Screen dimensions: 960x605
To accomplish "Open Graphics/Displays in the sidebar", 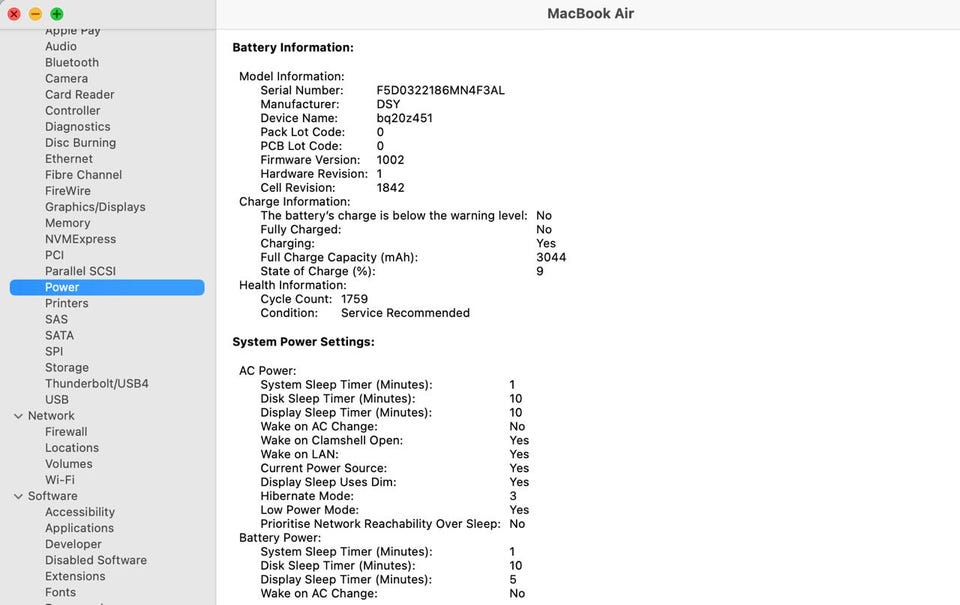I will click(x=95, y=207).
